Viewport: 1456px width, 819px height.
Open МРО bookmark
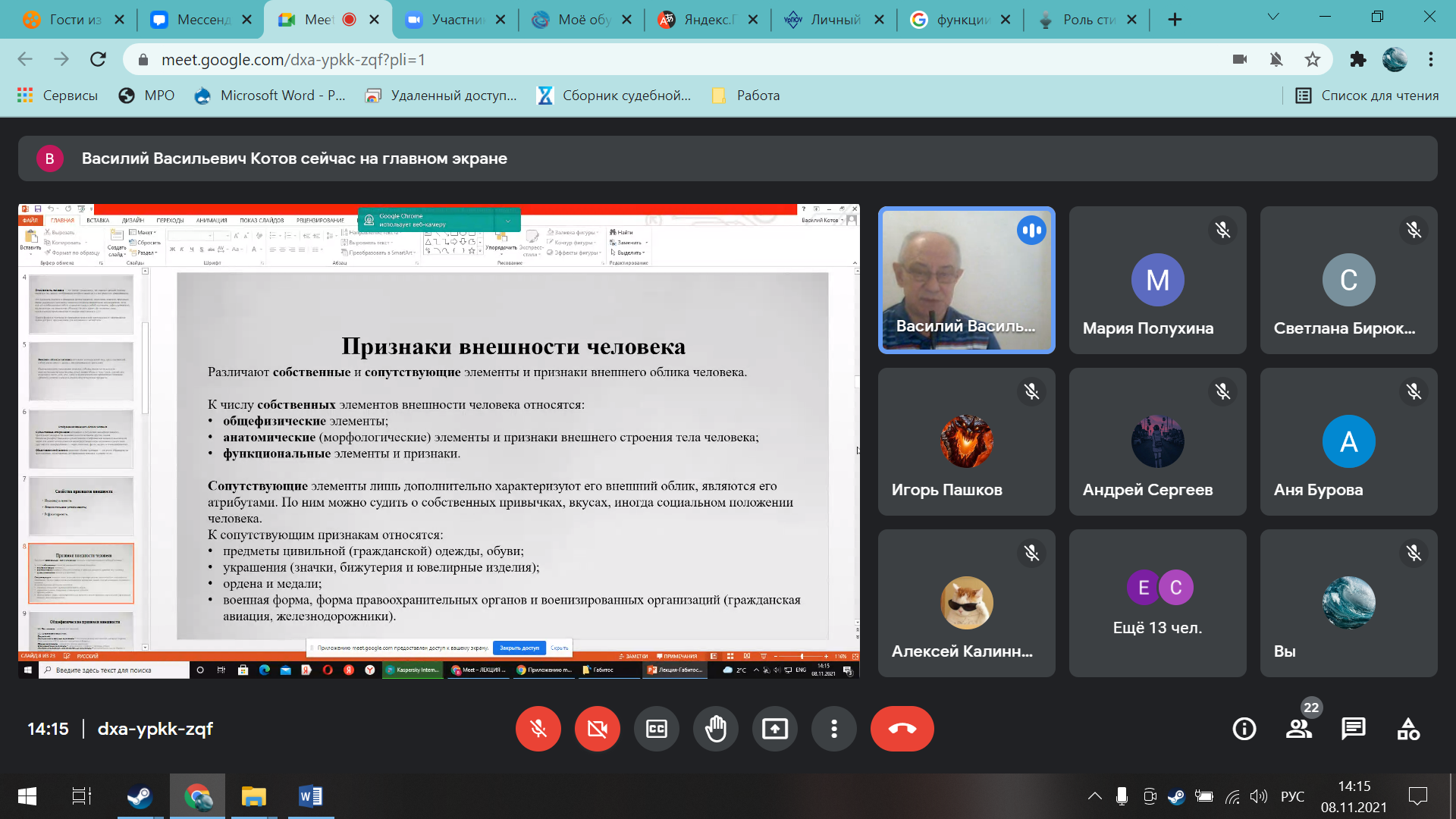pyautogui.click(x=147, y=96)
